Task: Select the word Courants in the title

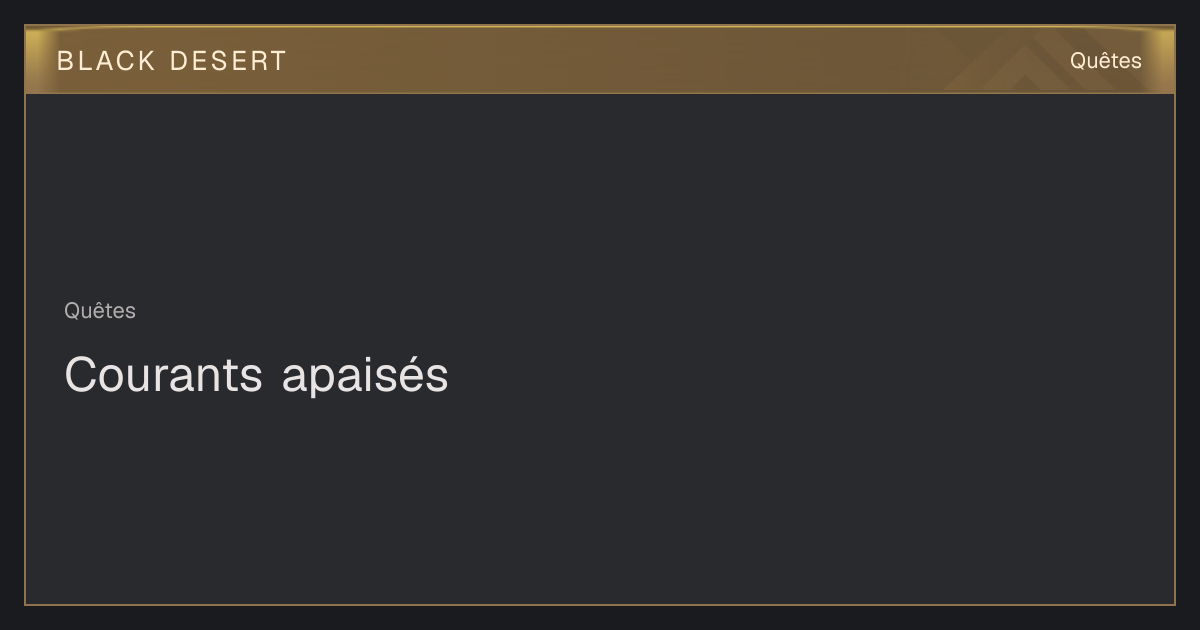Action: coord(163,375)
